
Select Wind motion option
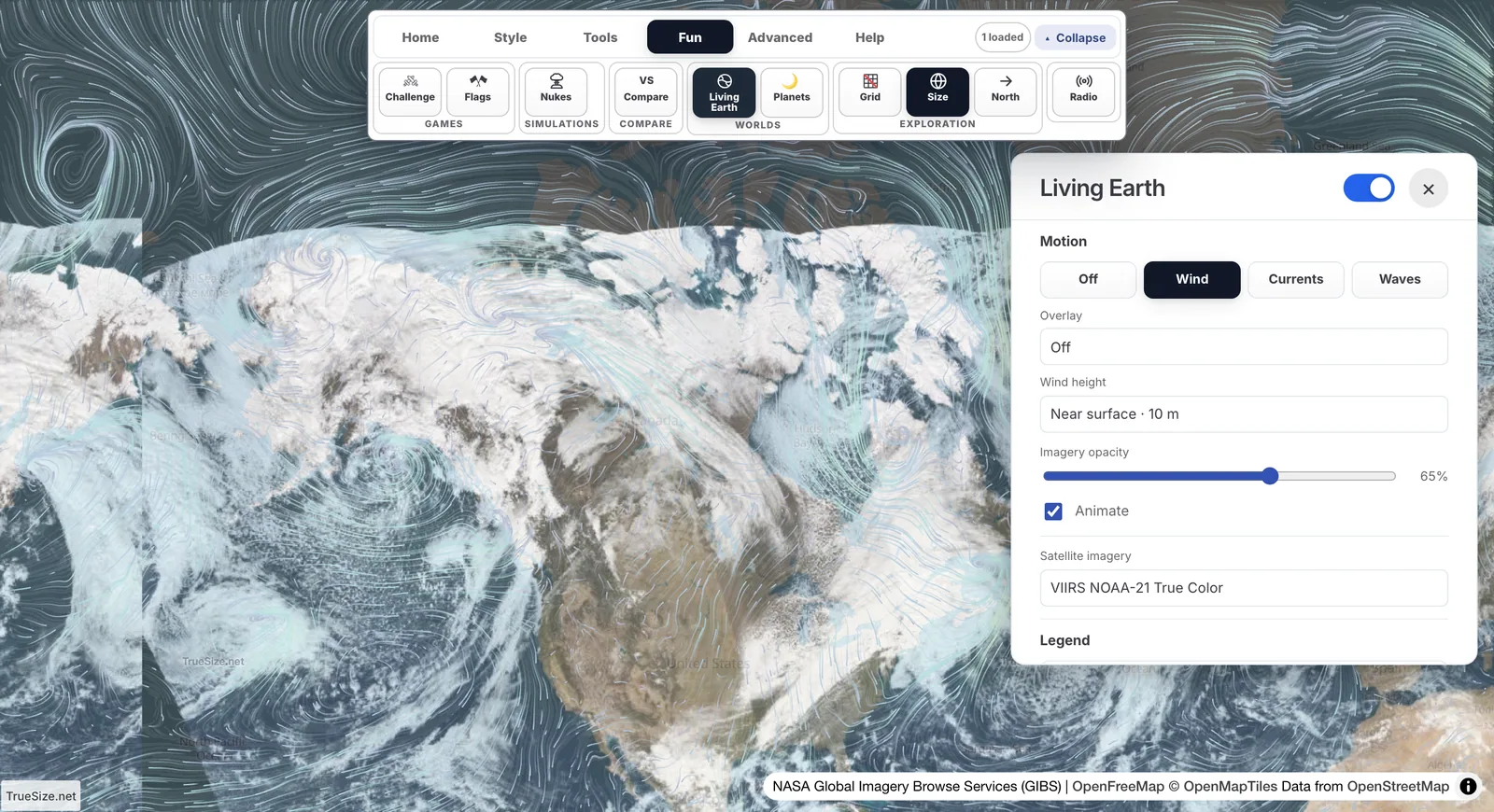point(1191,279)
